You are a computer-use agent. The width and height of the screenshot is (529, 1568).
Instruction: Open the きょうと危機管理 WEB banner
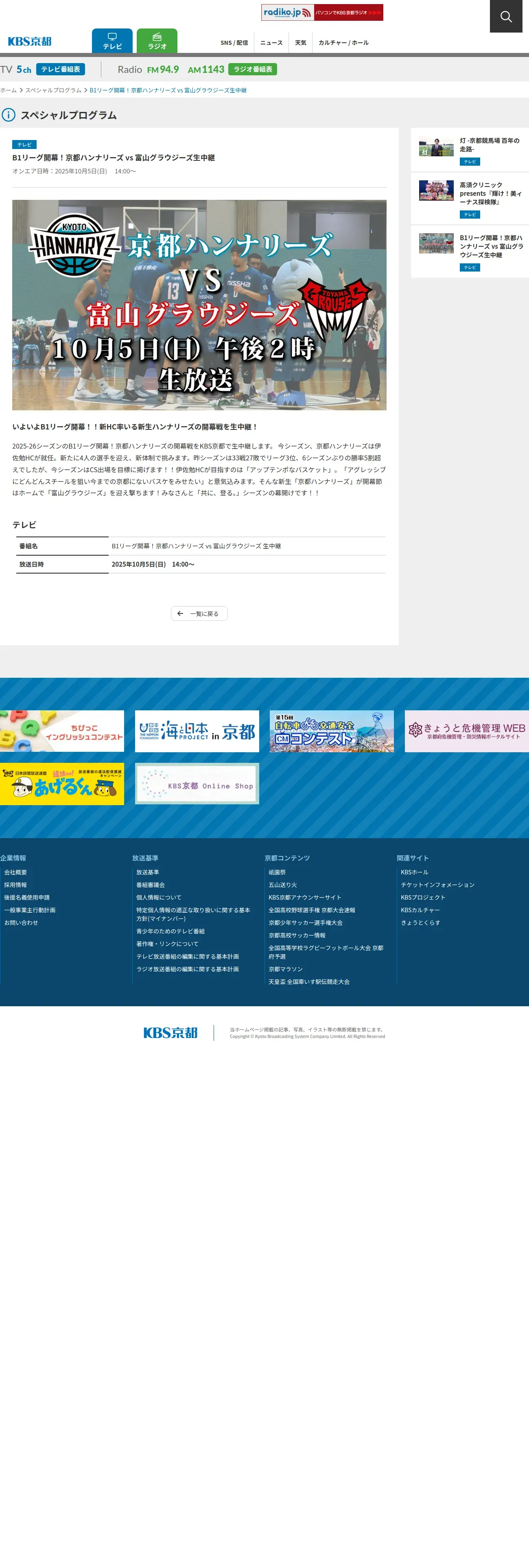click(x=467, y=731)
